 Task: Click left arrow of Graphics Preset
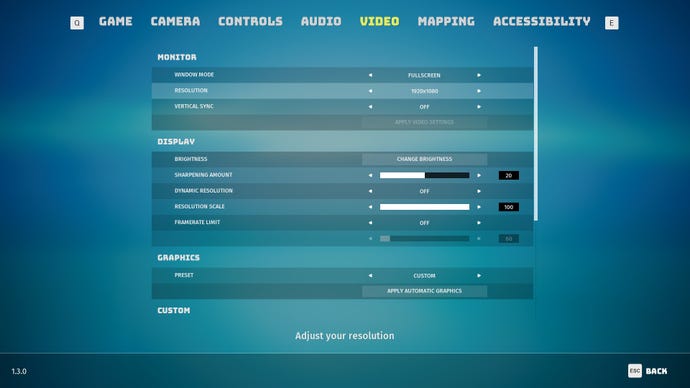[370, 276]
